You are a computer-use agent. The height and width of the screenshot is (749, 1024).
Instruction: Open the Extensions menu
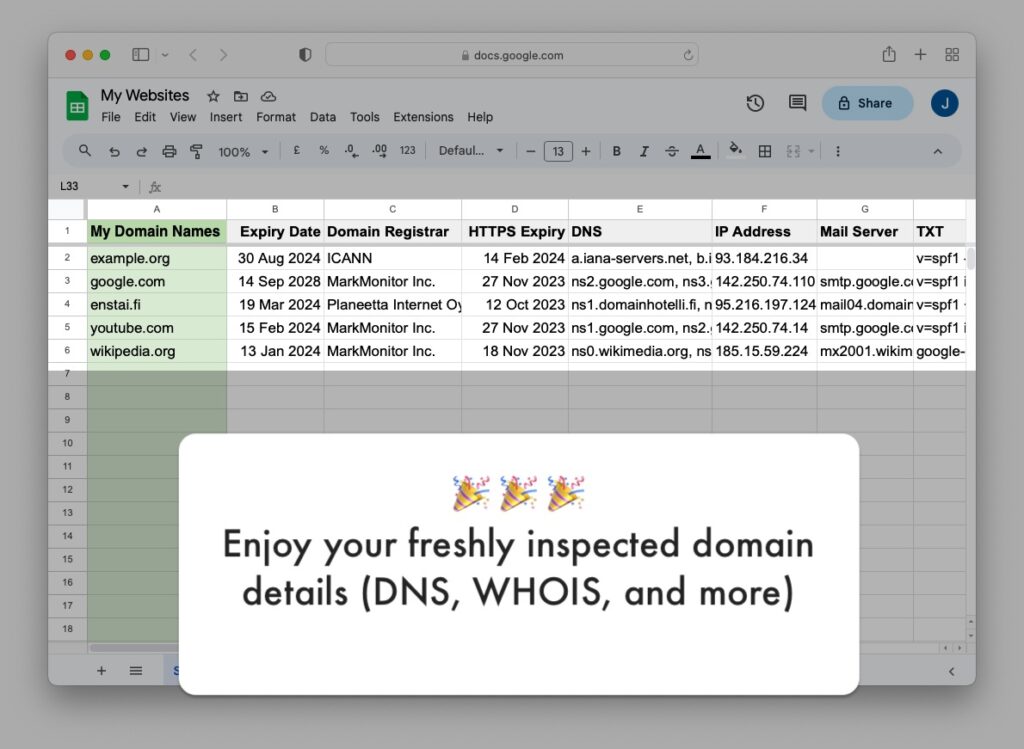pos(423,117)
